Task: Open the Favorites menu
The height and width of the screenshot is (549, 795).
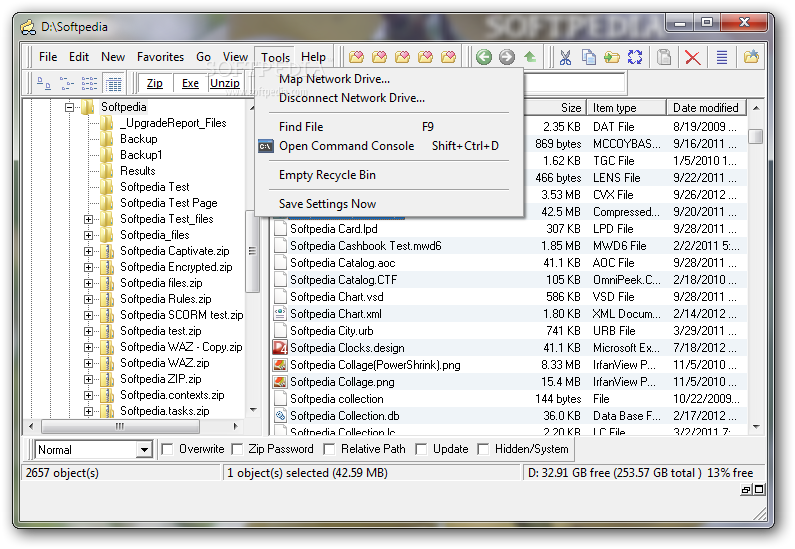Action: pyautogui.click(x=160, y=57)
